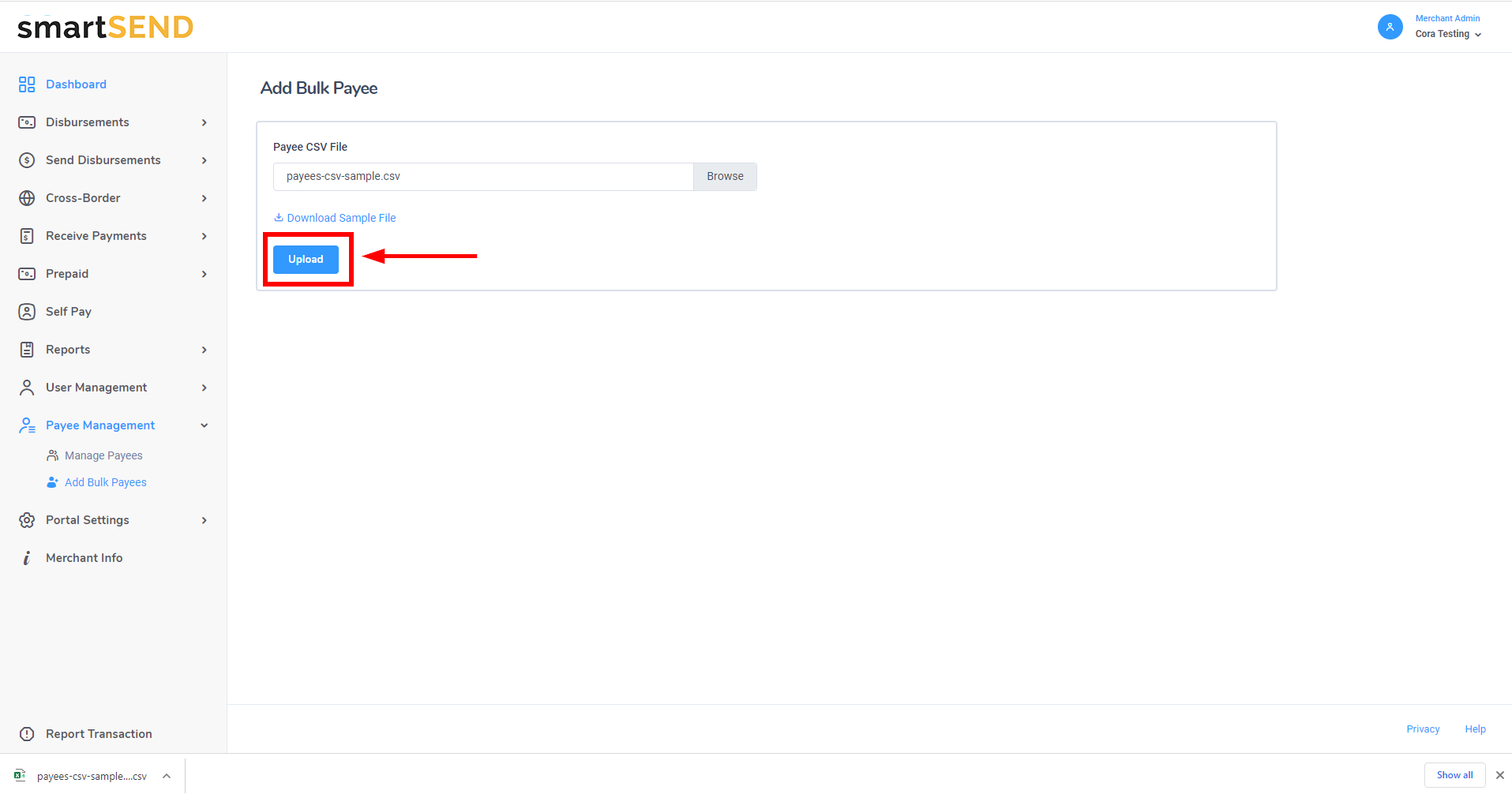Collapse the Payee Management section chevron
The height and width of the screenshot is (798, 1512).
click(204, 425)
